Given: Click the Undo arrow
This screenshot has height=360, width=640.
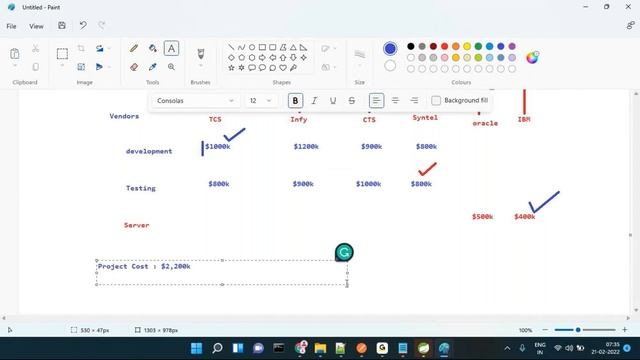Looking at the screenshot, I should (83, 26).
